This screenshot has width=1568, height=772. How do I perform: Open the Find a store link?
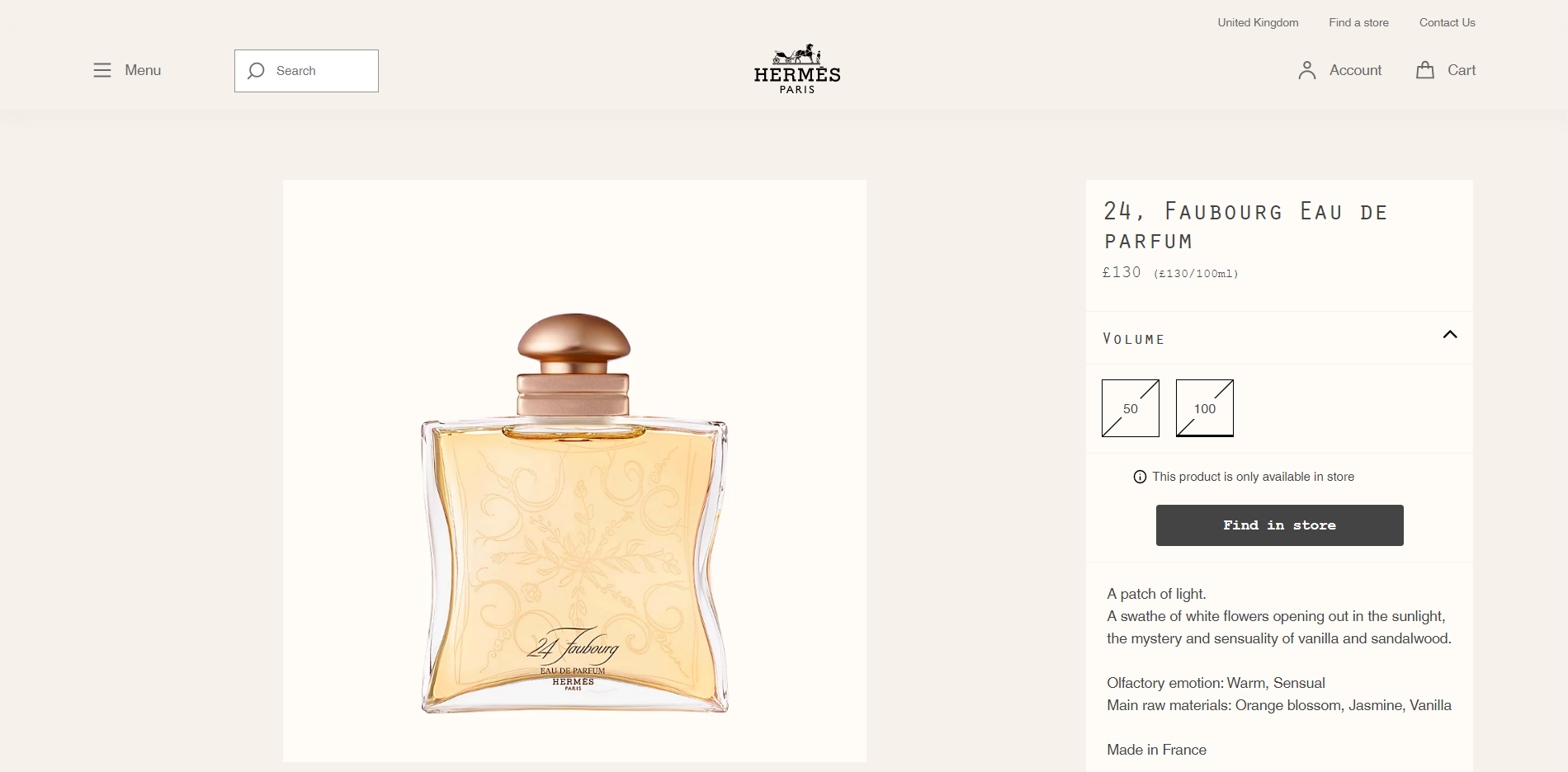point(1358,22)
